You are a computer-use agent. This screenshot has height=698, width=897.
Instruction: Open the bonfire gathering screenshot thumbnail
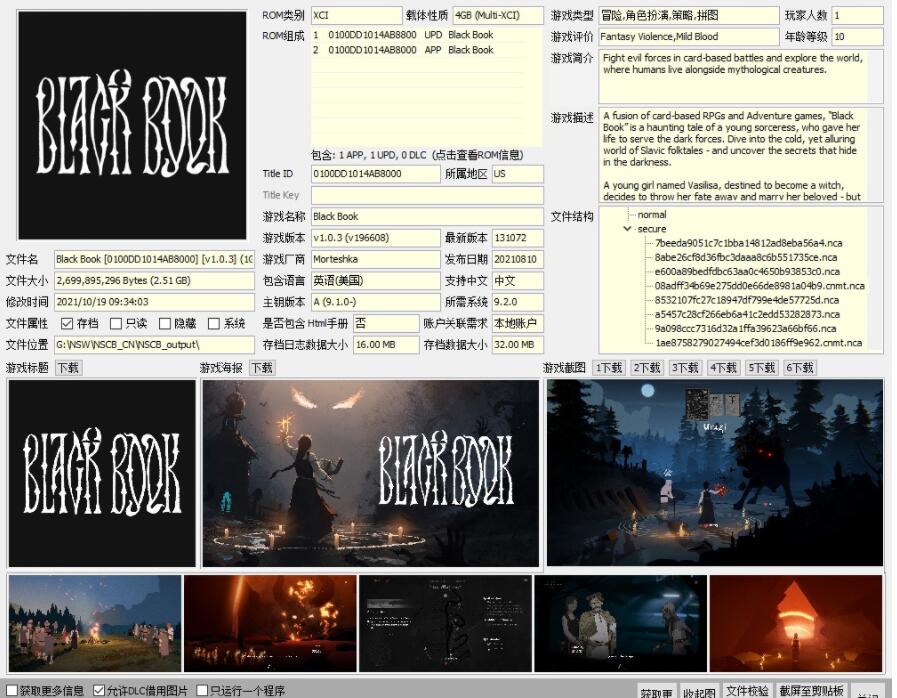(x=95, y=623)
